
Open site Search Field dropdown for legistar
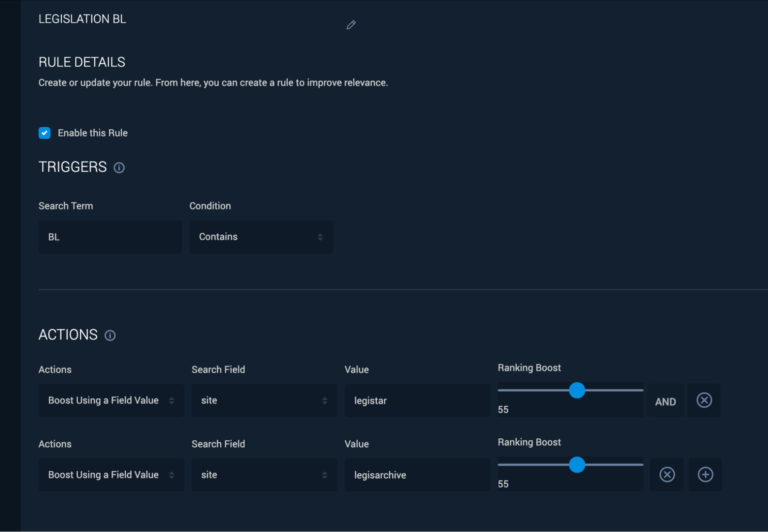pyautogui.click(x=264, y=401)
